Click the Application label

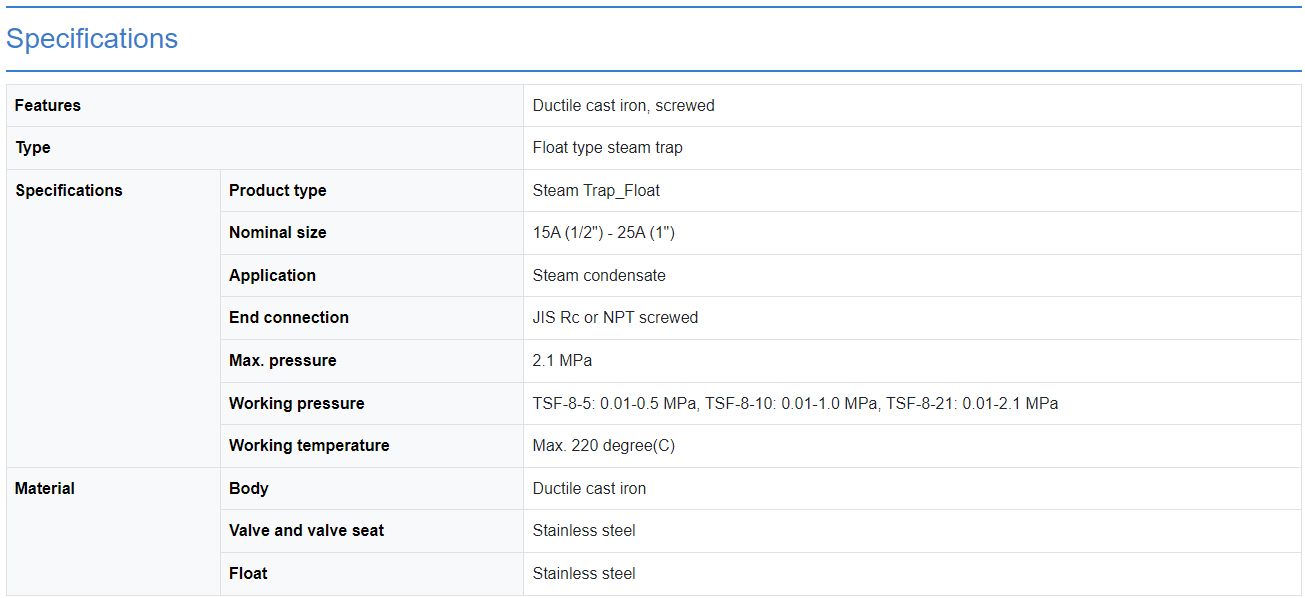272,275
